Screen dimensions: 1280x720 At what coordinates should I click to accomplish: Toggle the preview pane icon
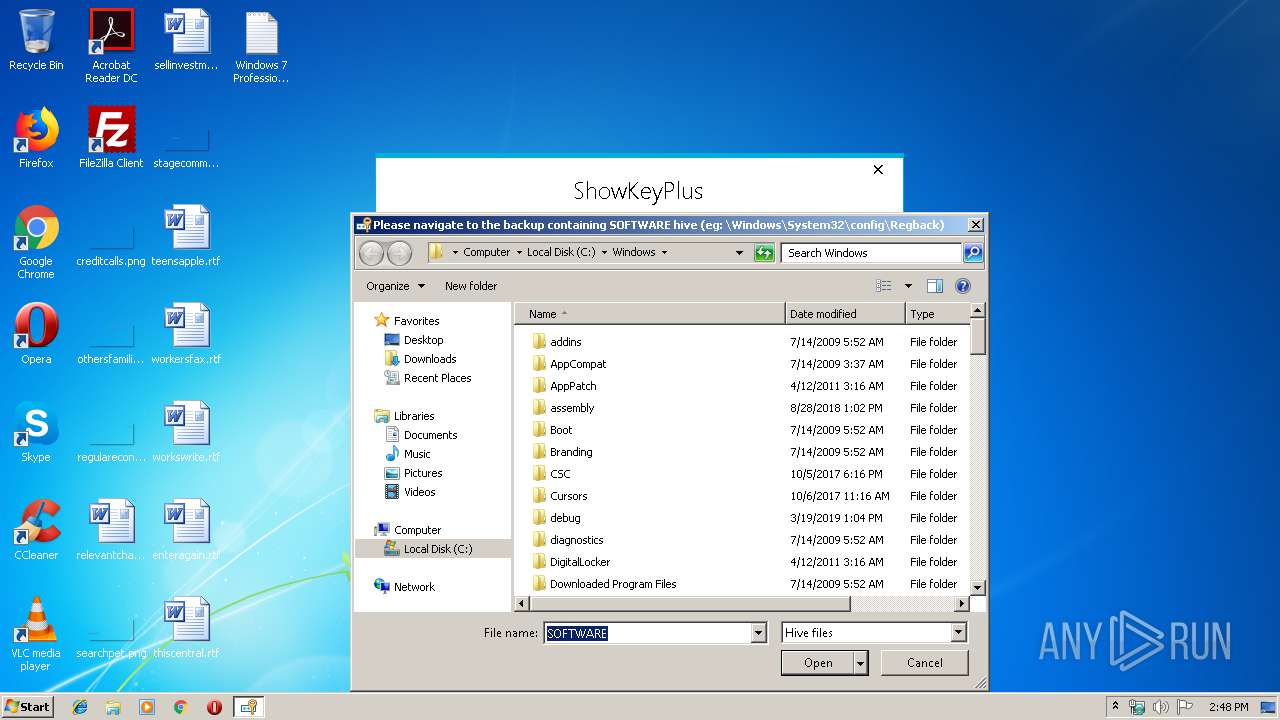click(934, 286)
